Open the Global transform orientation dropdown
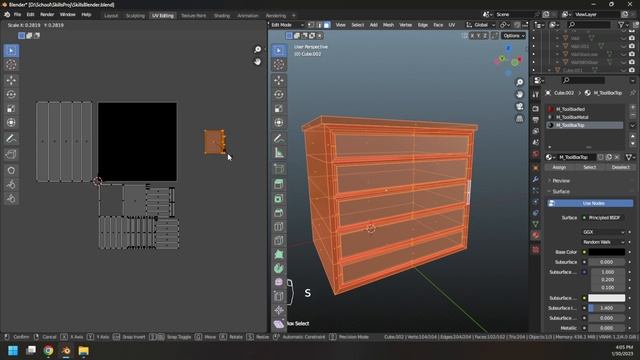 [x=481, y=25]
